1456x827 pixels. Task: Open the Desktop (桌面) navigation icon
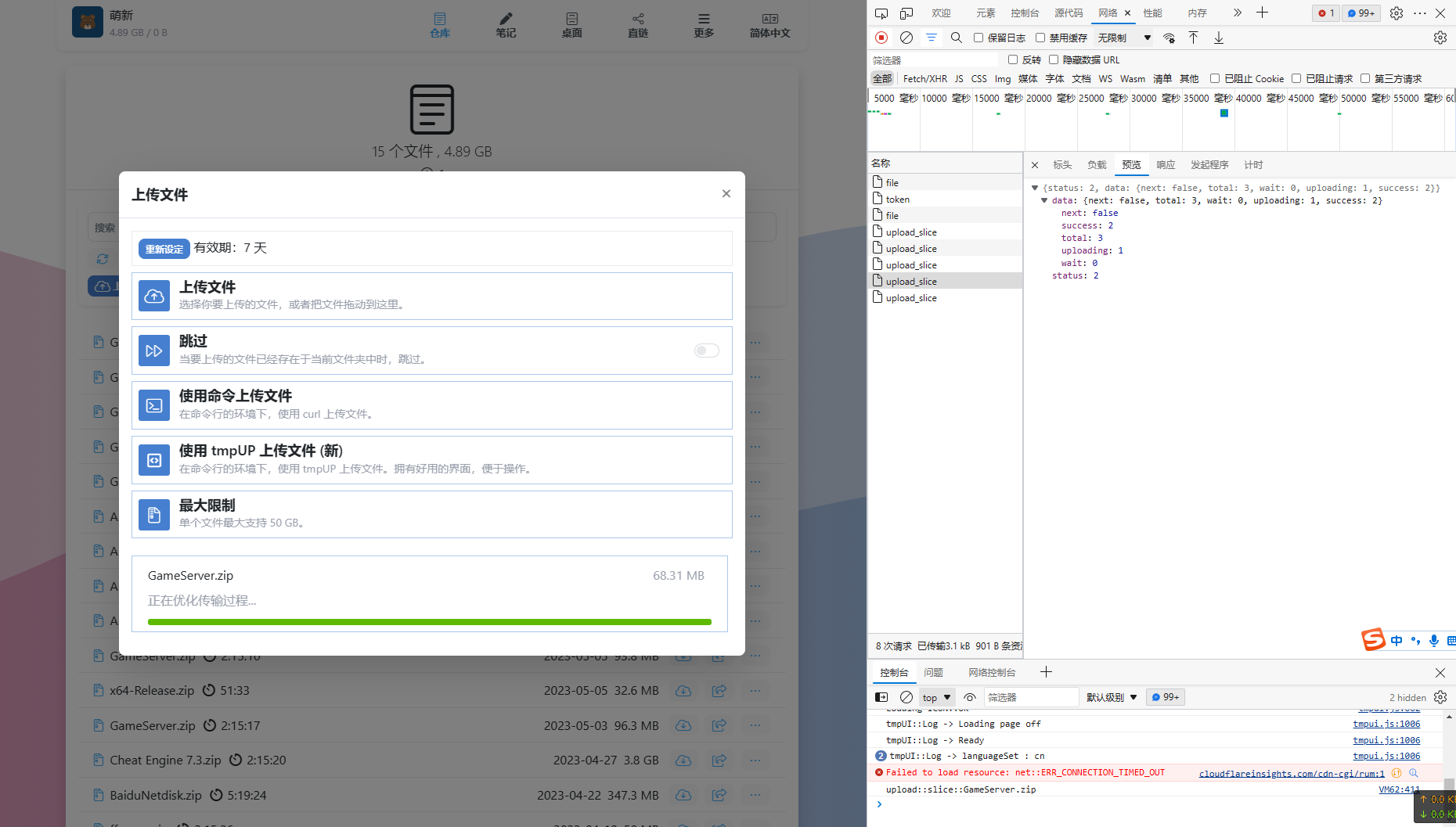pyautogui.click(x=571, y=24)
